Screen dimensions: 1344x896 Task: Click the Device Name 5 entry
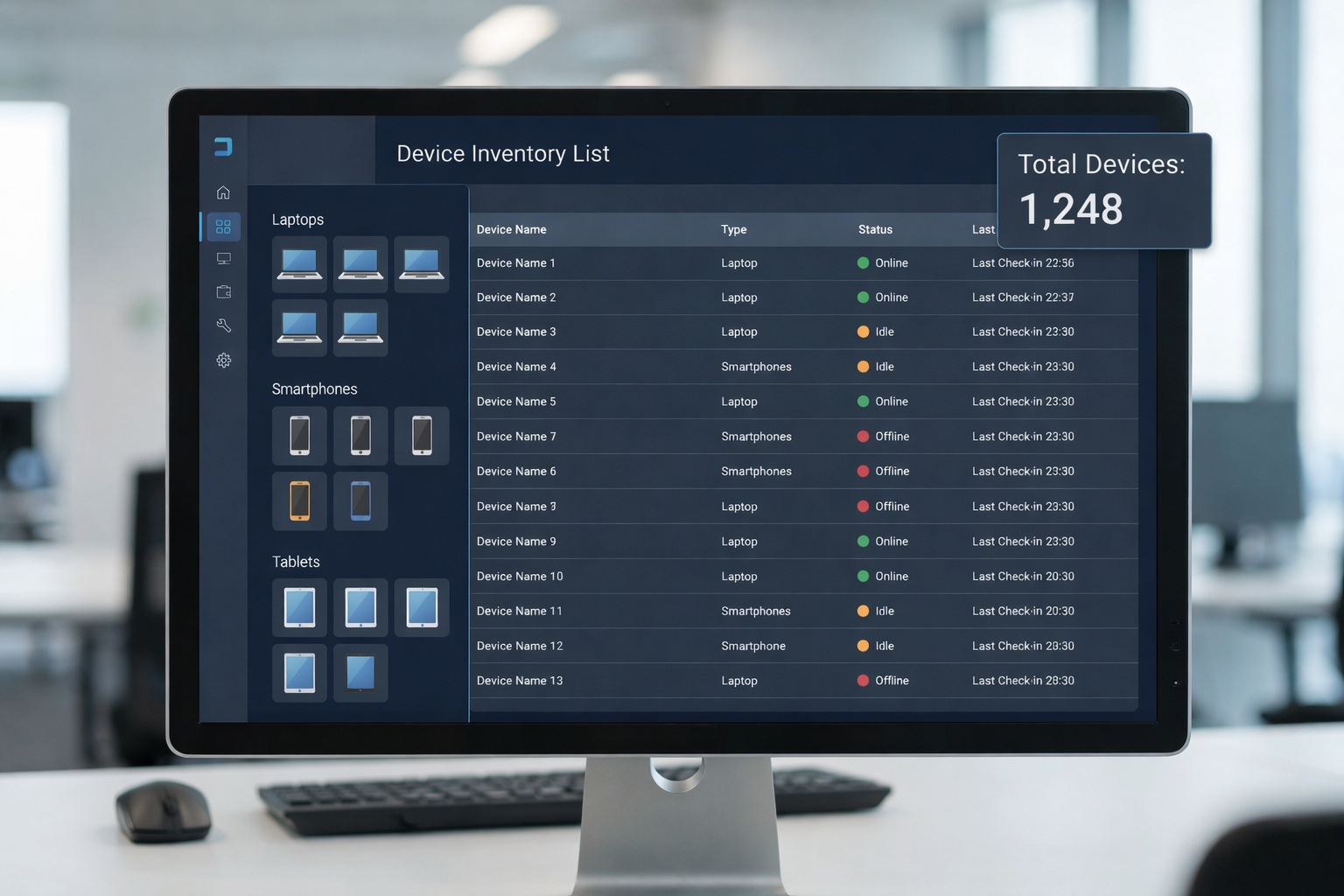click(x=516, y=402)
